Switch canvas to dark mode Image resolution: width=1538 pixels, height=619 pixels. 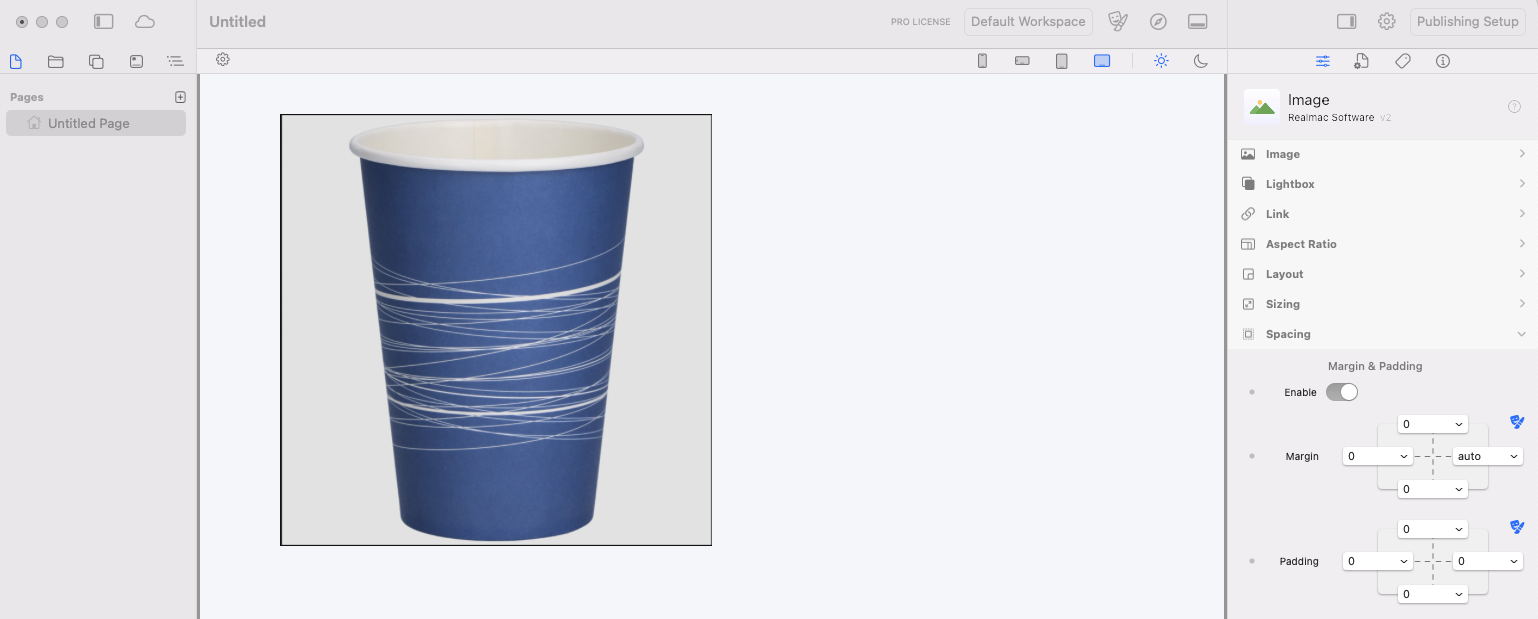pos(1201,61)
